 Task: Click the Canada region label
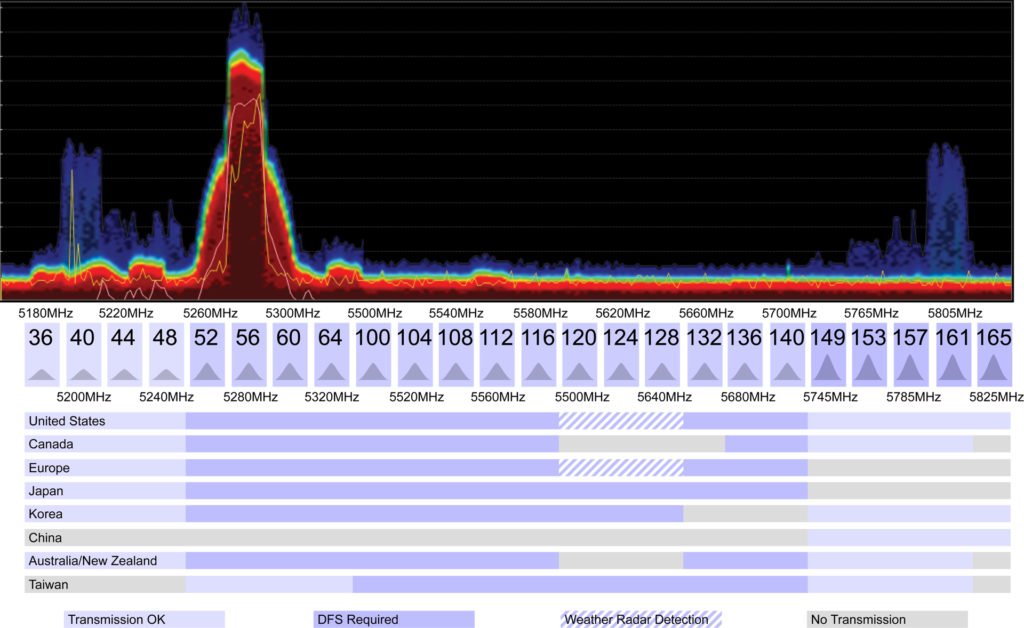51,444
